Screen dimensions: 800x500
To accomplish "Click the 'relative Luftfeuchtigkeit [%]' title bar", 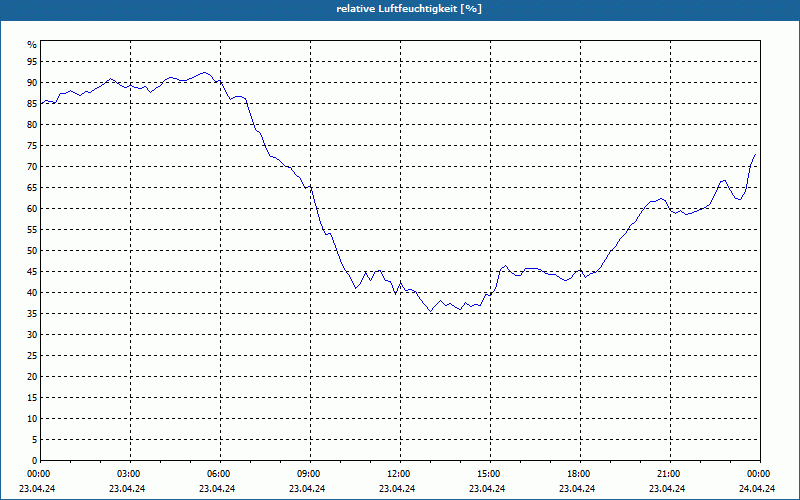I will point(400,10).
